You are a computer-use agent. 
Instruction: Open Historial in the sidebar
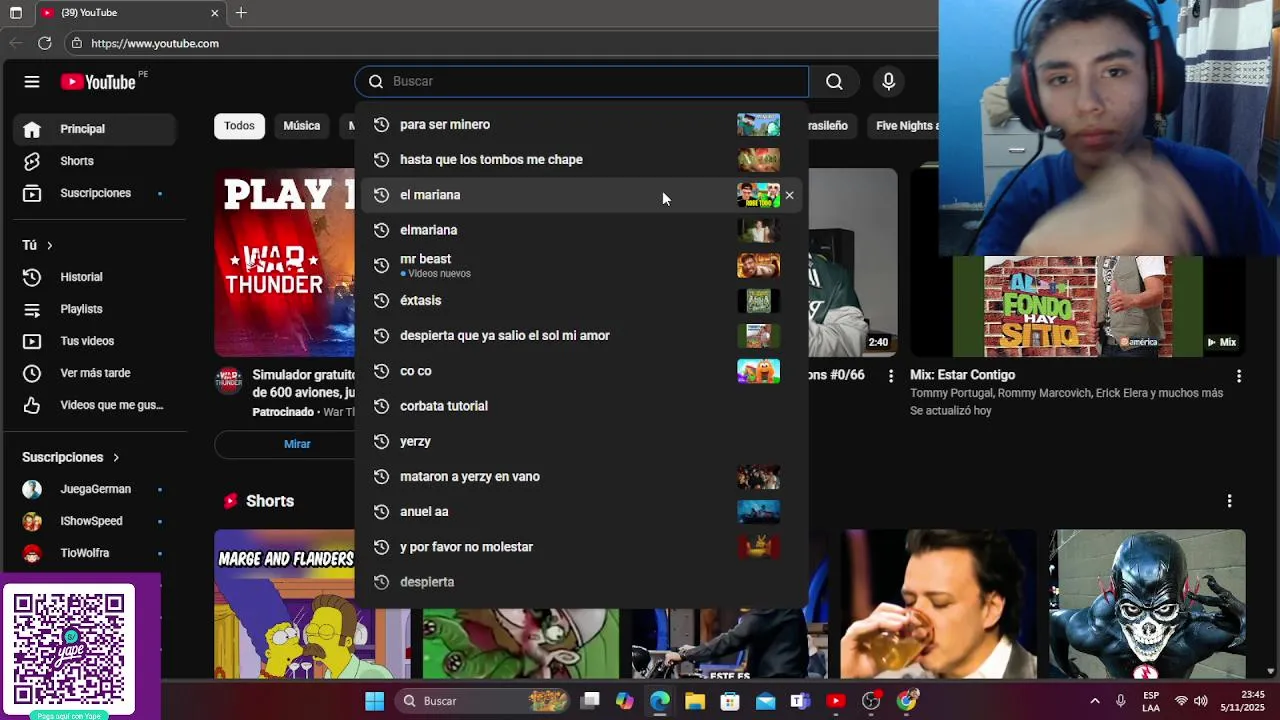(95, 277)
